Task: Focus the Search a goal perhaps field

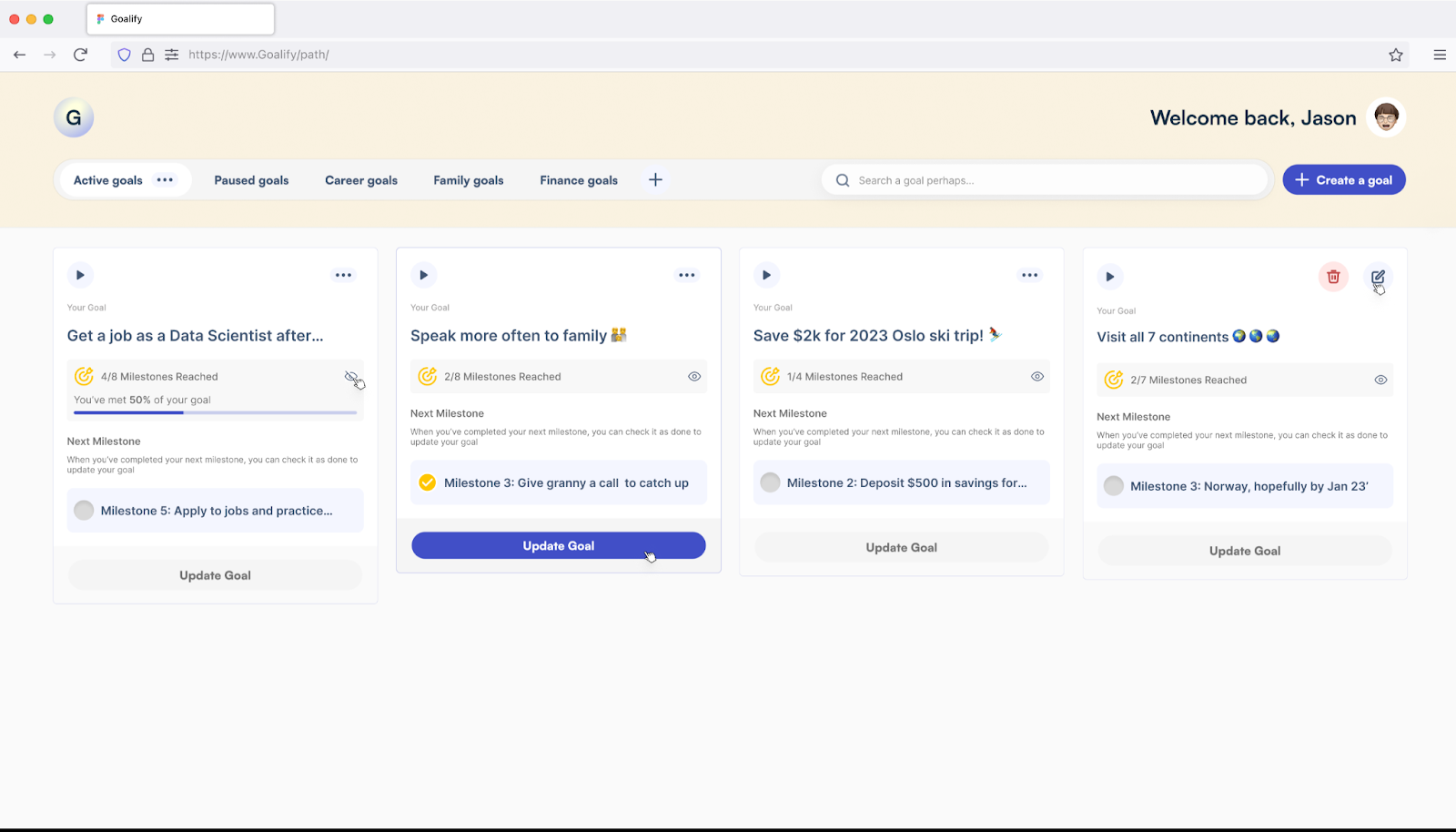Action: click(1046, 180)
